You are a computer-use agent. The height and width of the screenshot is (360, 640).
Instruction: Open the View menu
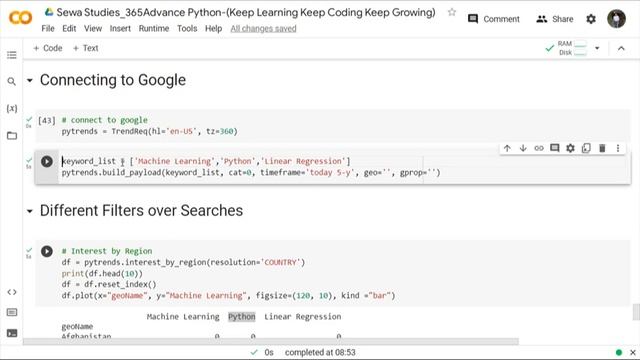pyautogui.click(x=93, y=29)
